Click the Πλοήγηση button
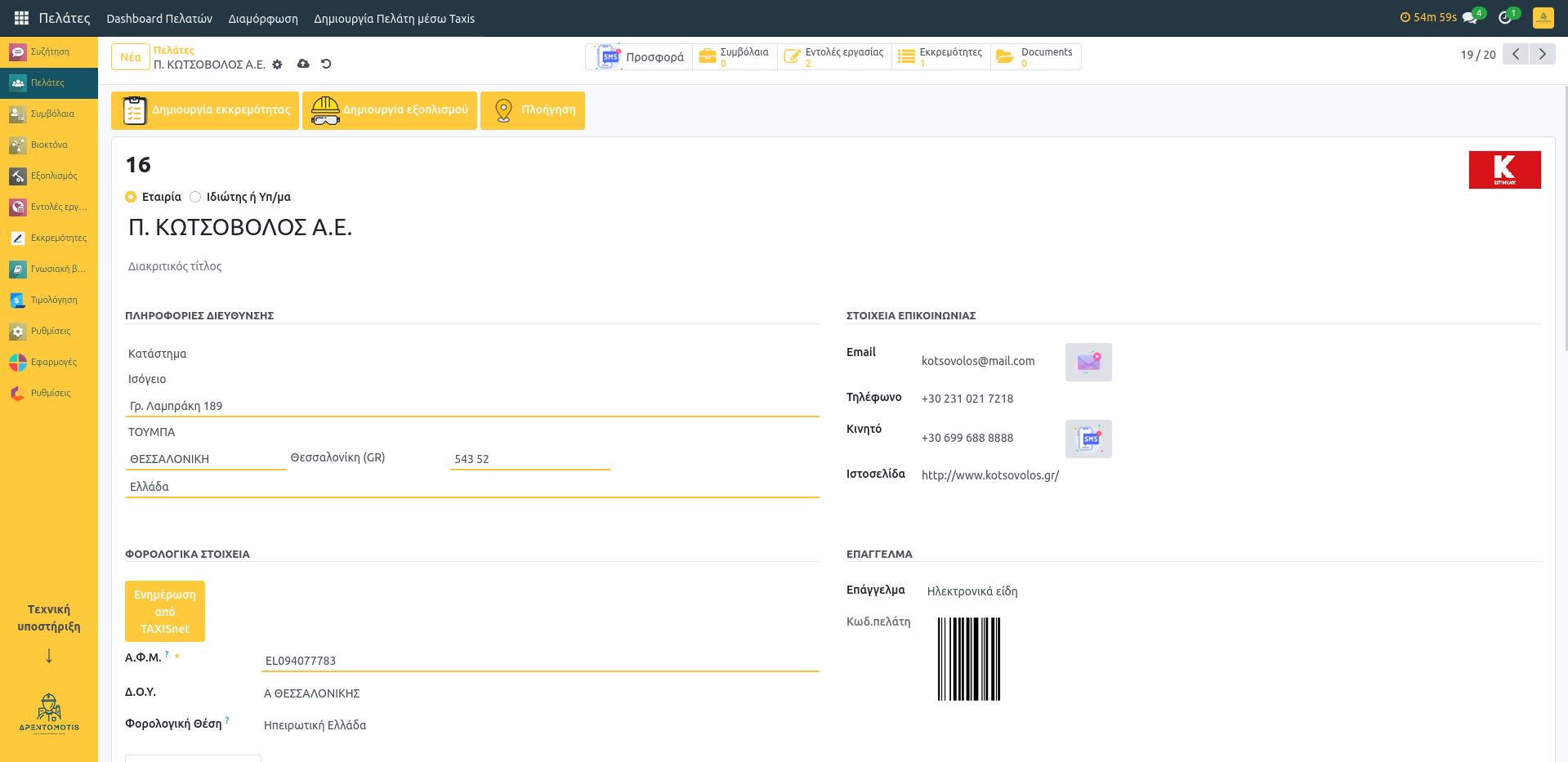Image resolution: width=1568 pixels, height=762 pixels. 533,110
